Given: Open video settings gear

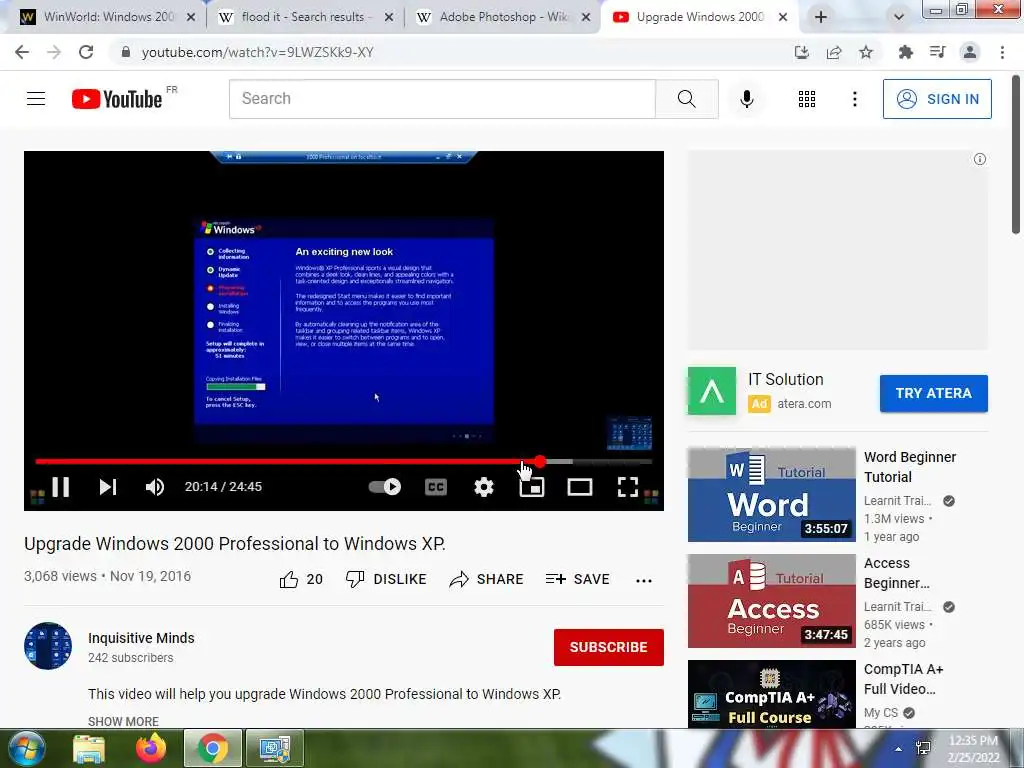Looking at the screenshot, I should (x=484, y=487).
